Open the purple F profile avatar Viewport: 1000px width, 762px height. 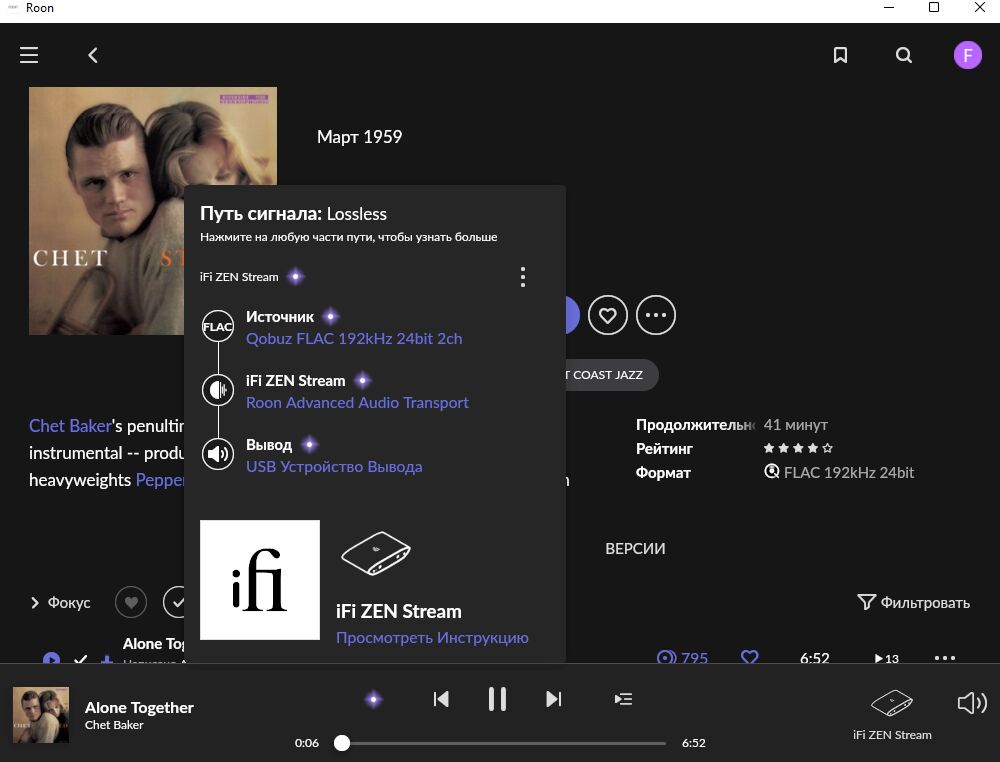click(967, 55)
